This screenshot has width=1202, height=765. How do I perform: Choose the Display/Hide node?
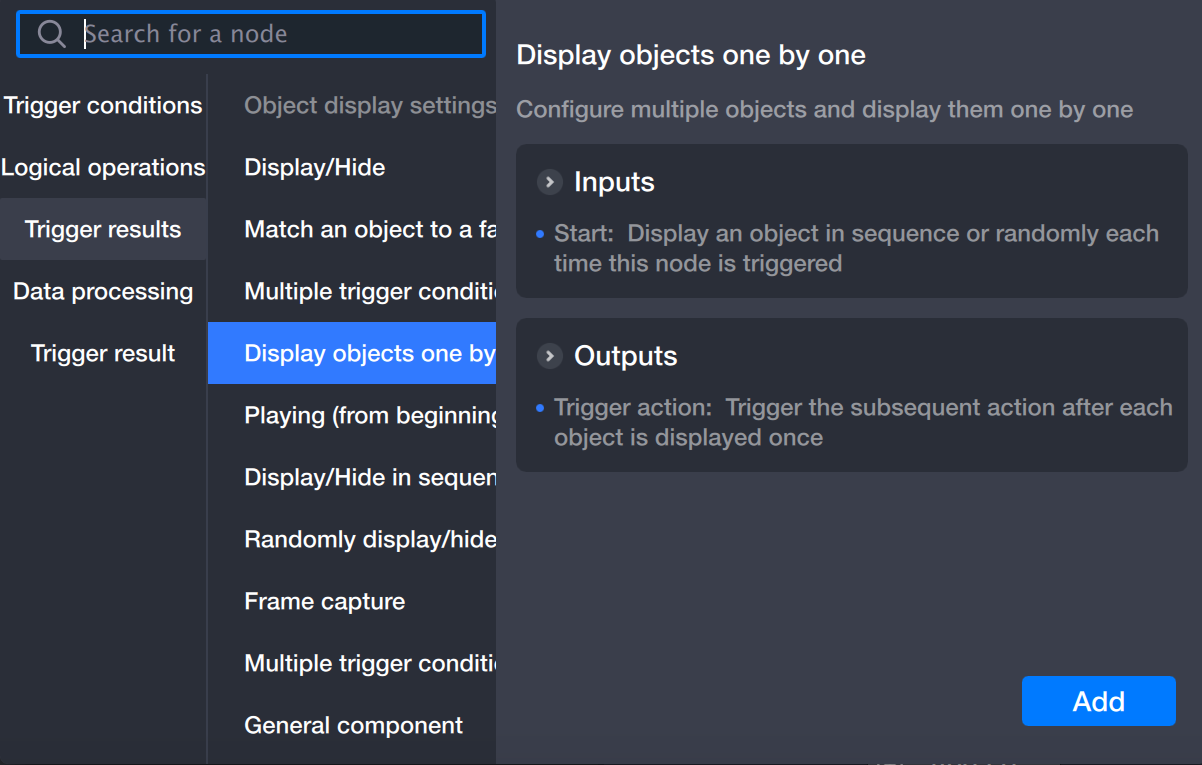pyautogui.click(x=315, y=167)
